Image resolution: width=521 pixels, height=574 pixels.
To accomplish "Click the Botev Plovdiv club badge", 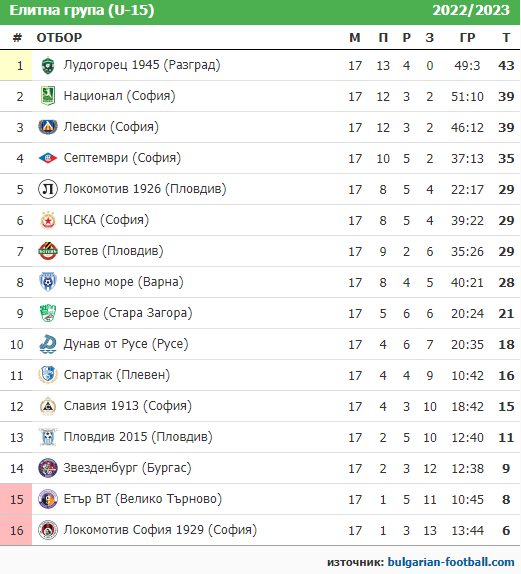I will point(48,251).
